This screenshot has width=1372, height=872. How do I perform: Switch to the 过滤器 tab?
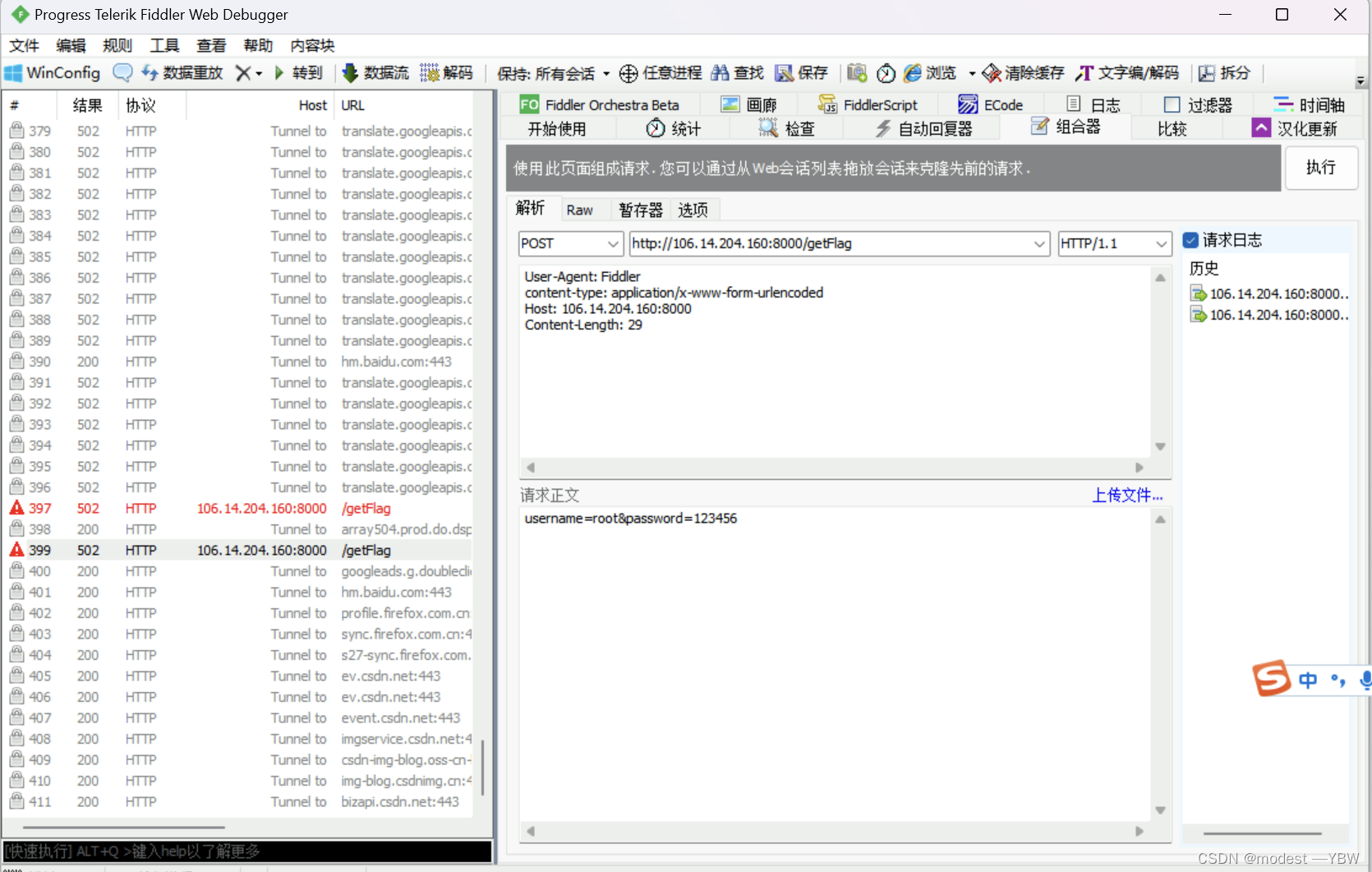1198,104
